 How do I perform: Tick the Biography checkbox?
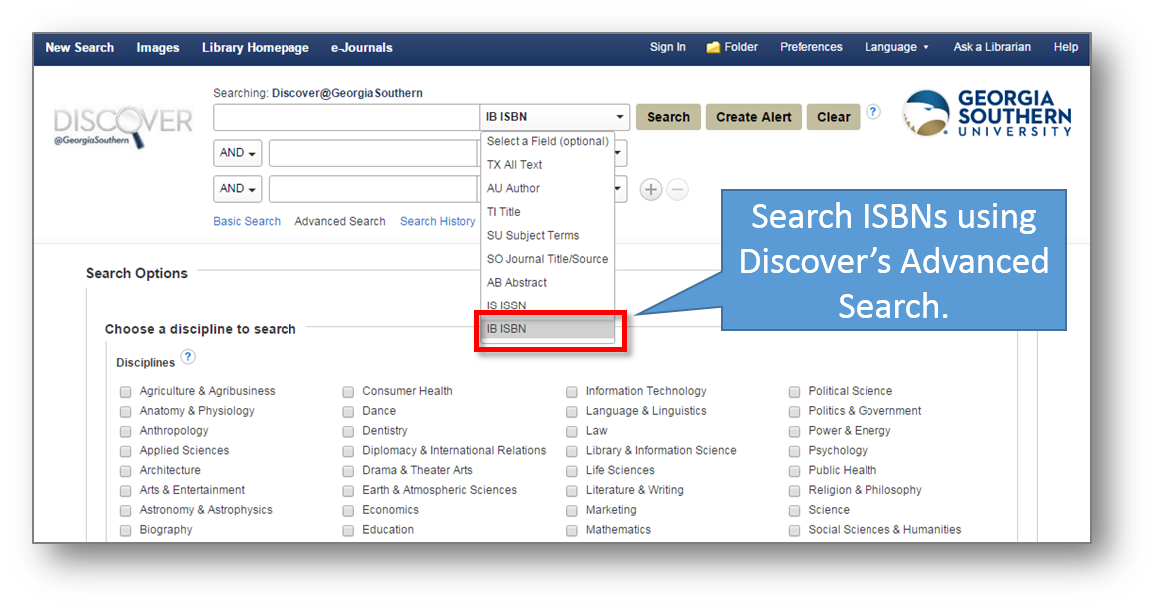[x=126, y=531]
